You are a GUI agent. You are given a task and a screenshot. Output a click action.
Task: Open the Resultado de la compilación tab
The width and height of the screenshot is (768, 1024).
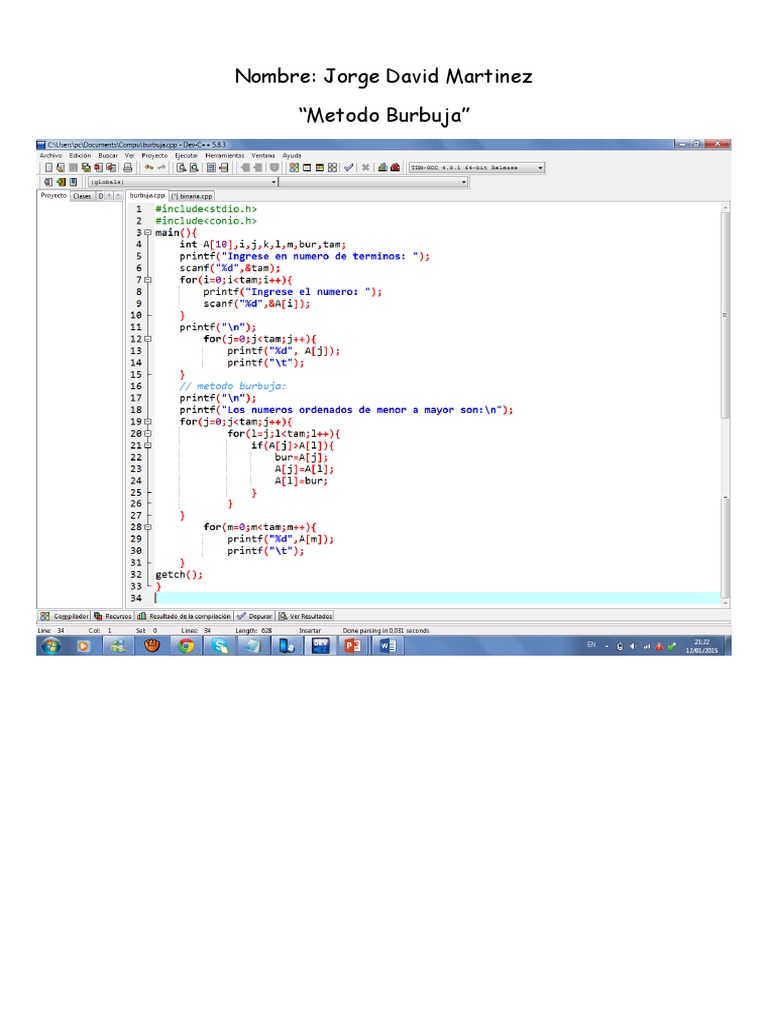184,616
